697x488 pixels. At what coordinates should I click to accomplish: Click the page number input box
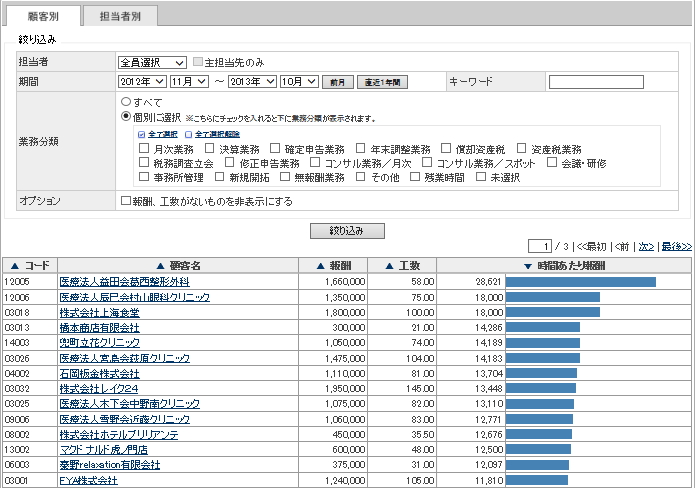540,246
